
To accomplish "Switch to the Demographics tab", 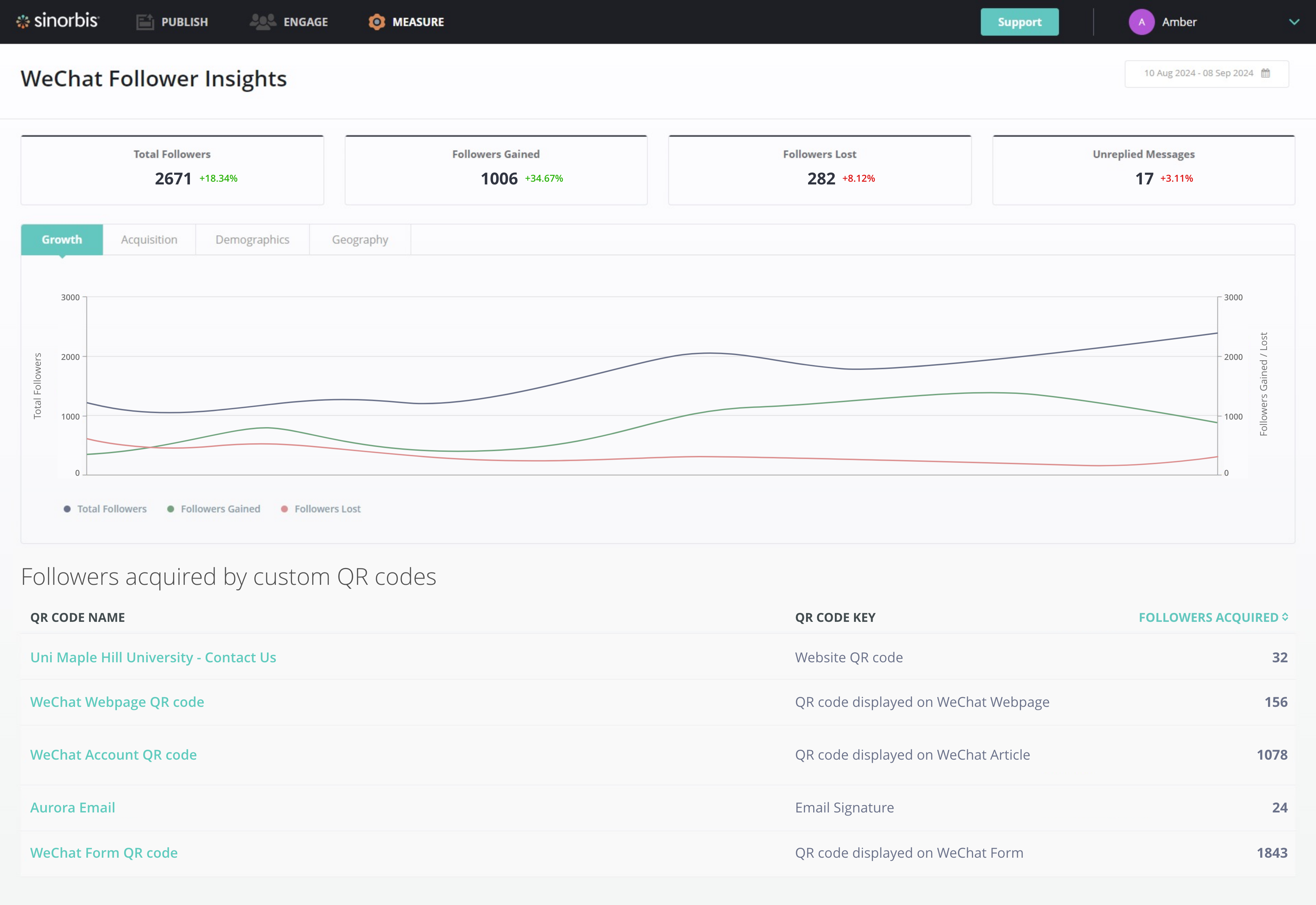I will 252,239.
